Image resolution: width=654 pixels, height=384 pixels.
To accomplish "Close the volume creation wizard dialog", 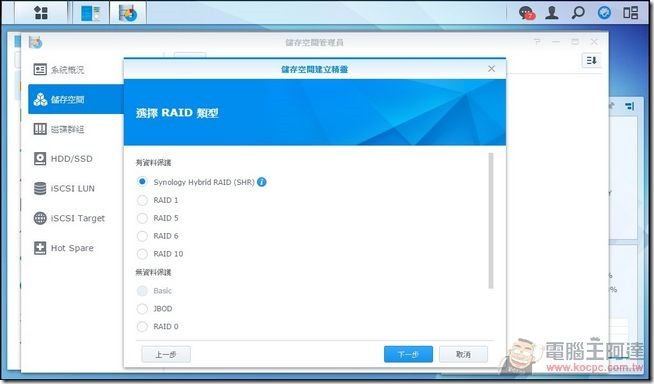I will 491,69.
